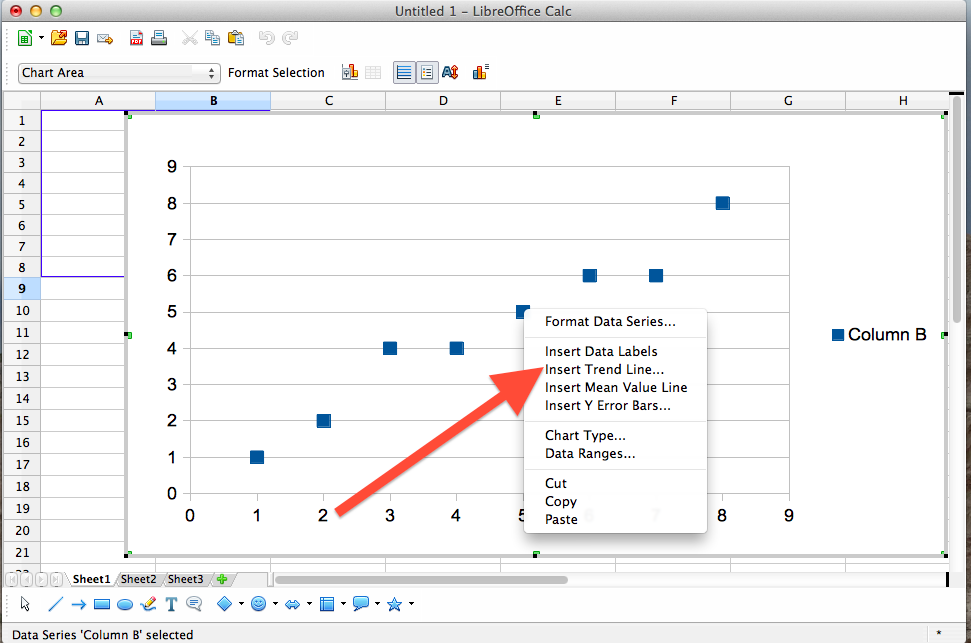Switch to the Sheet2 tab

(x=138, y=579)
